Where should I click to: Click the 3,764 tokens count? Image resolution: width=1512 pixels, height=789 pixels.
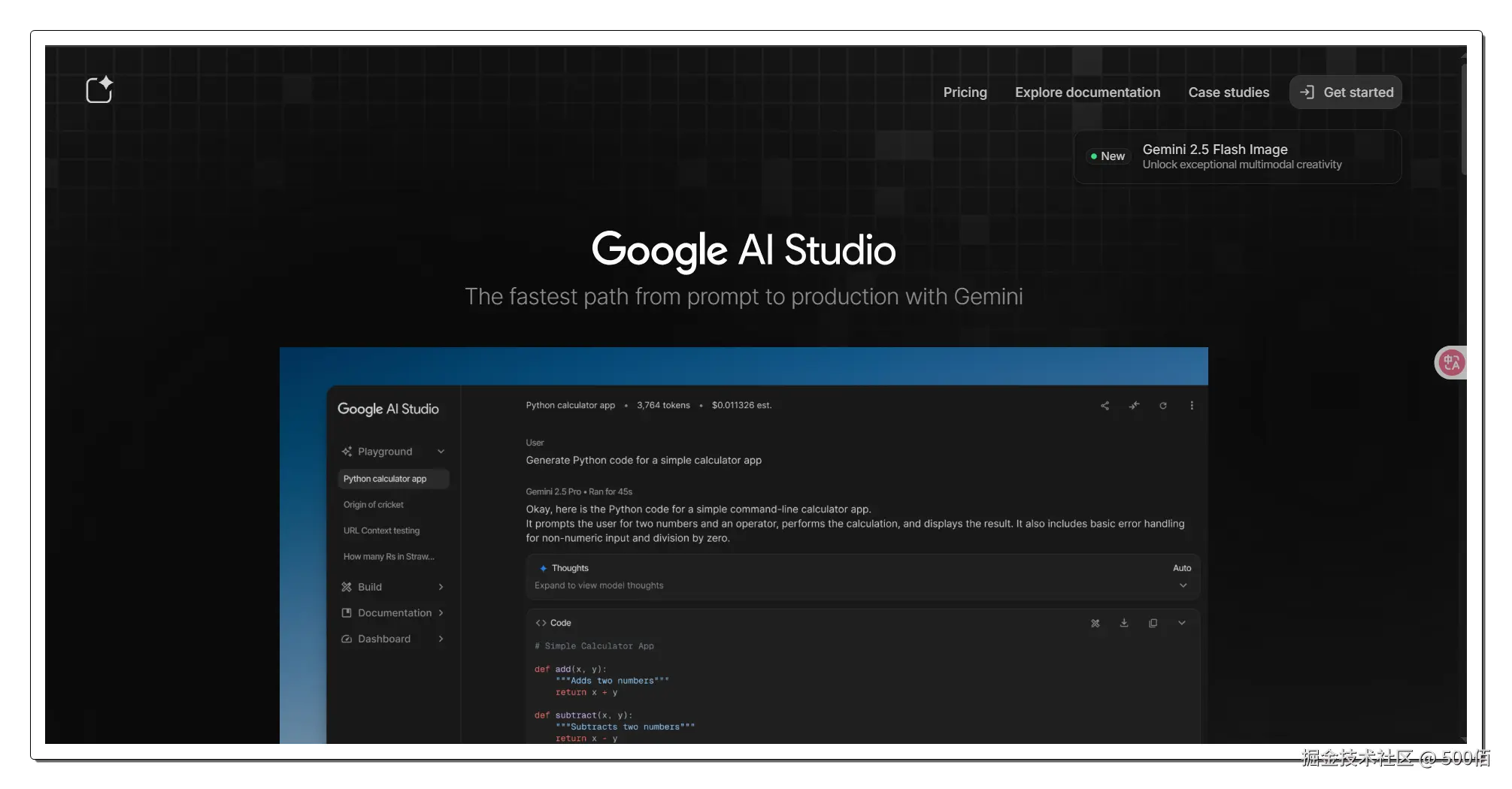click(x=663, y=405)
